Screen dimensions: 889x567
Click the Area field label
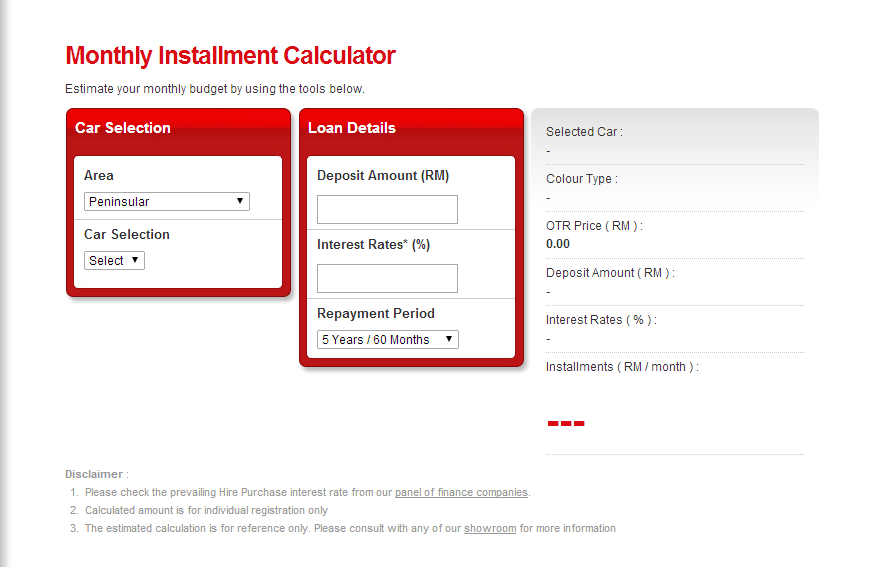tap(99, 175)
